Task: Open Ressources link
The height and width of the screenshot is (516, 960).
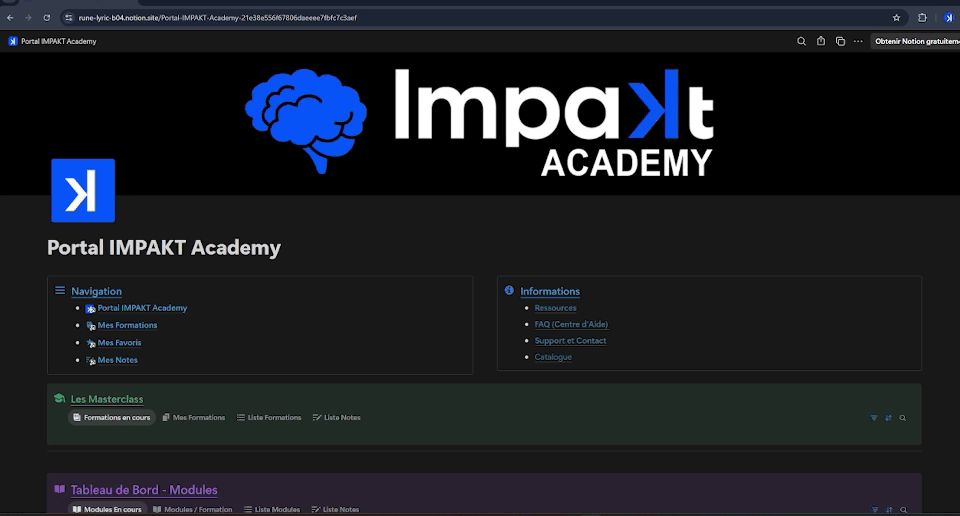Action: point(555,308)
